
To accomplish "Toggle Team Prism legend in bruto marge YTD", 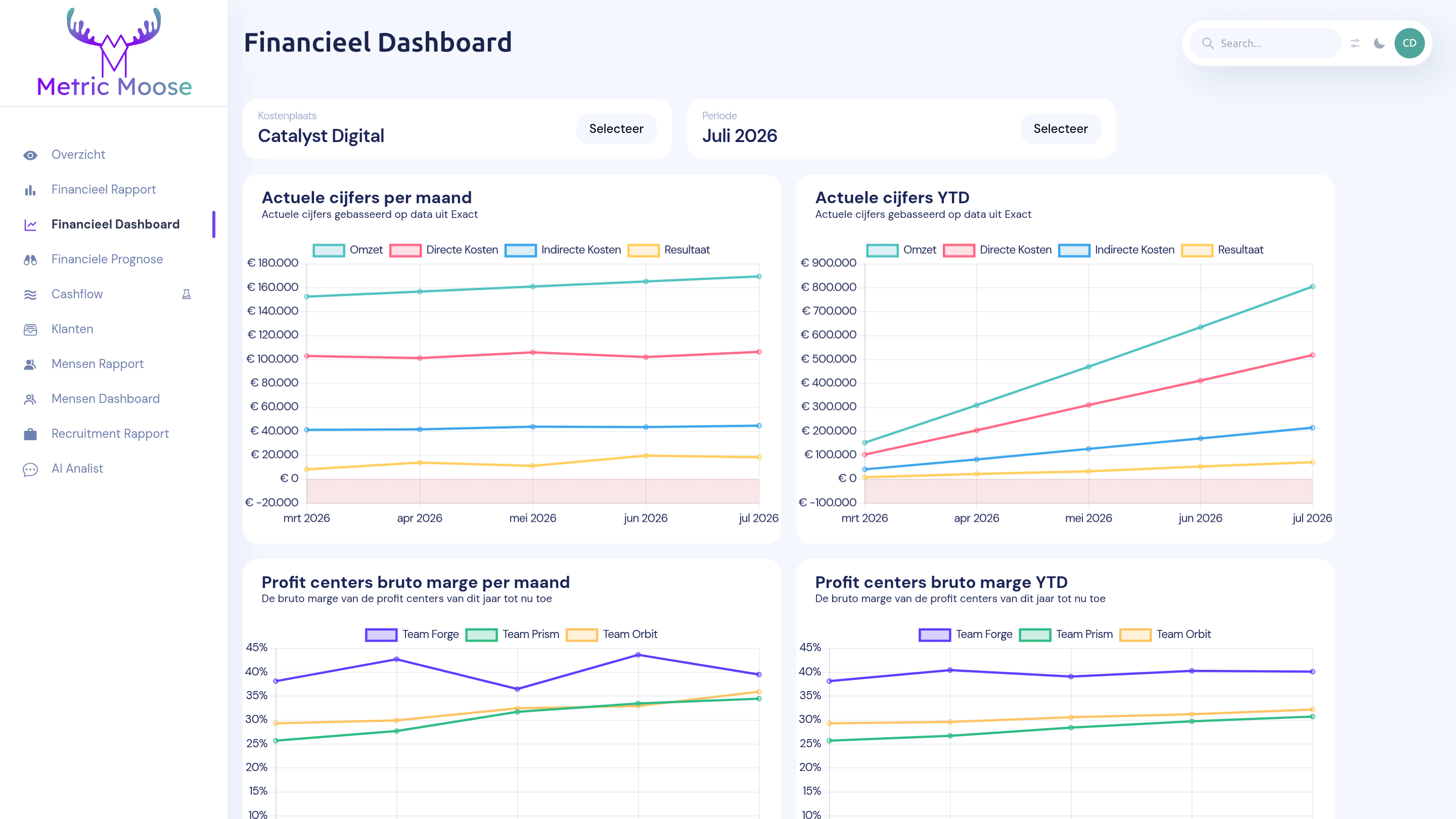I will tap(1065, 634).
